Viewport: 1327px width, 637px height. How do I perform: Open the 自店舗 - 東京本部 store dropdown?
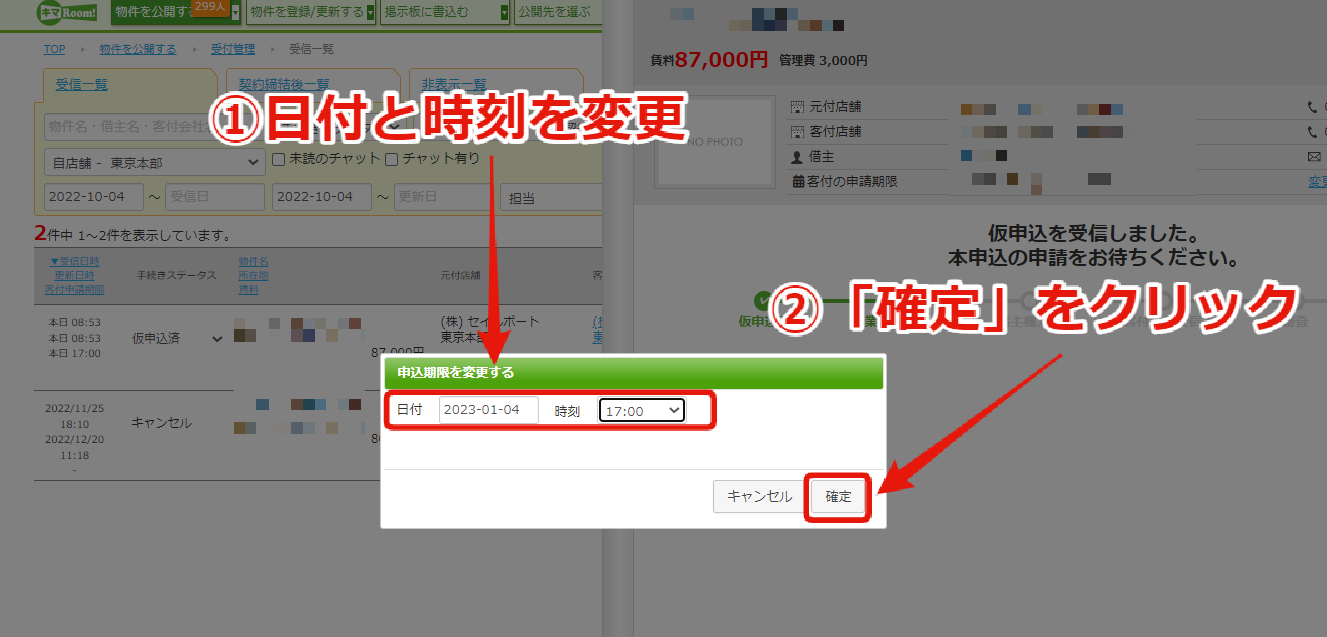coord(155,162)
